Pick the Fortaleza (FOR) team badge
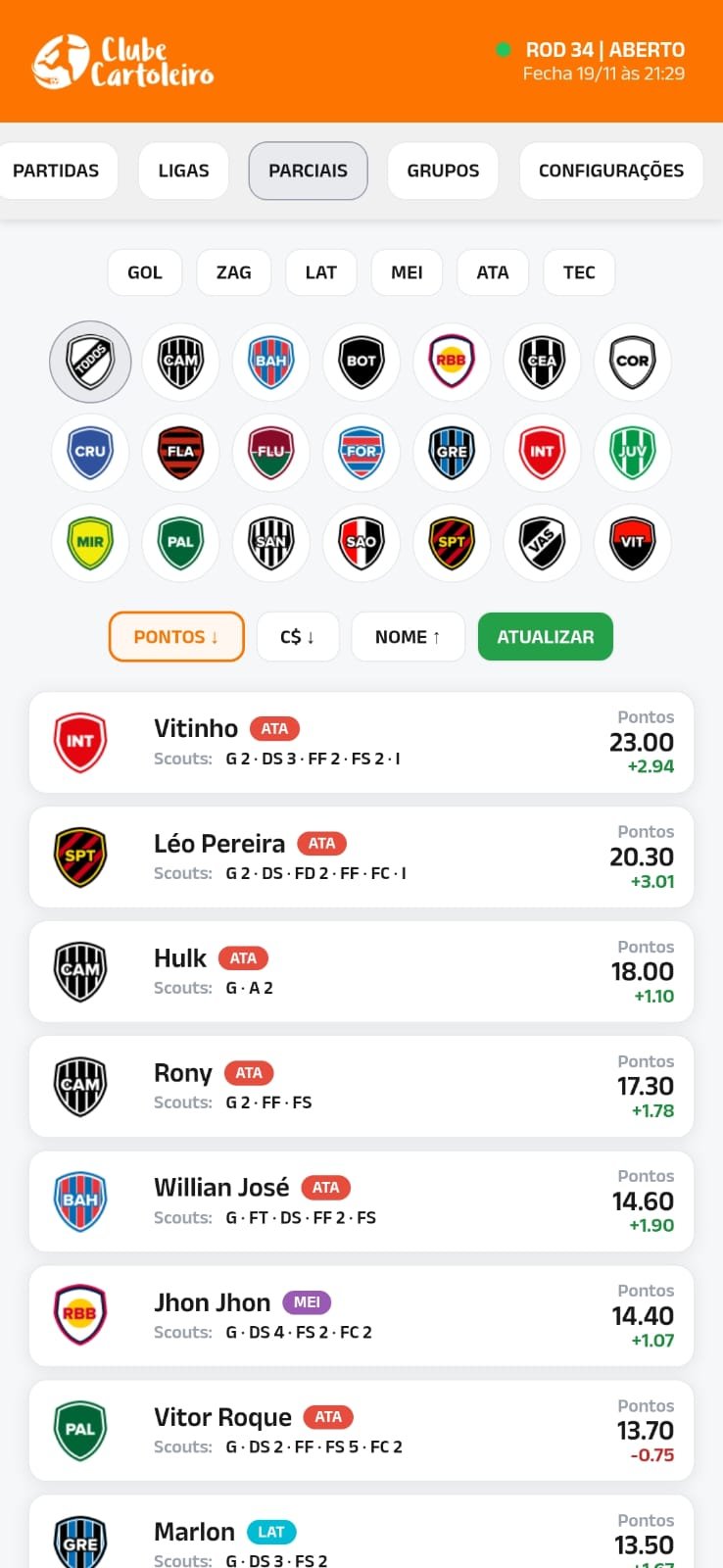 [361, 452]
